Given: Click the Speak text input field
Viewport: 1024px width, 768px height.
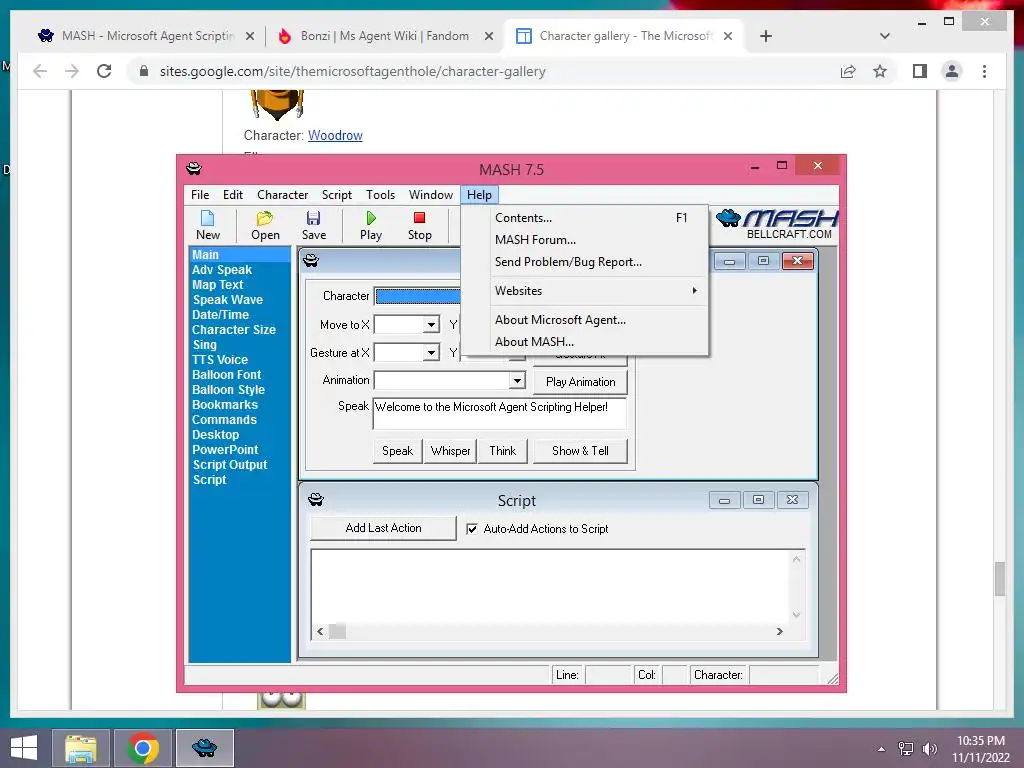Looking at the screenshot, I should (500, 413).
